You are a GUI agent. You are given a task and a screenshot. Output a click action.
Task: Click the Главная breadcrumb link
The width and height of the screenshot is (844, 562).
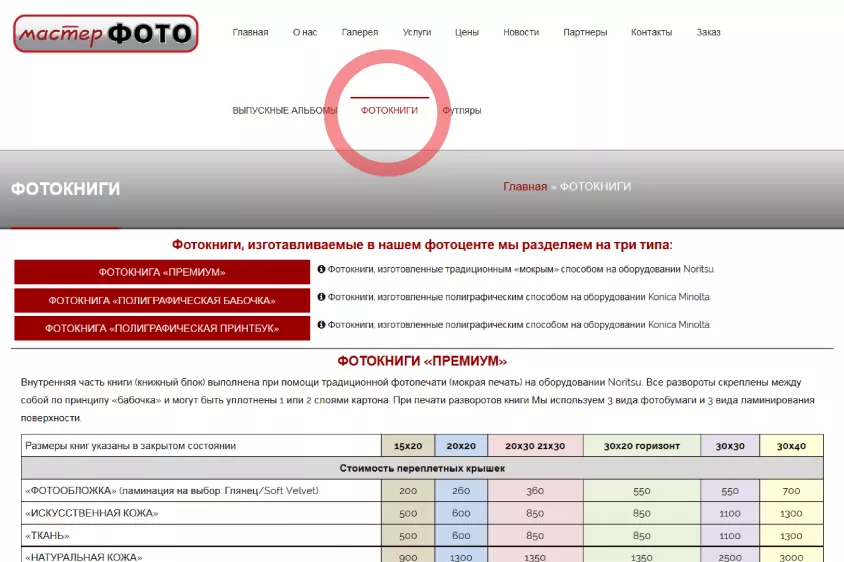coord(524,187)
